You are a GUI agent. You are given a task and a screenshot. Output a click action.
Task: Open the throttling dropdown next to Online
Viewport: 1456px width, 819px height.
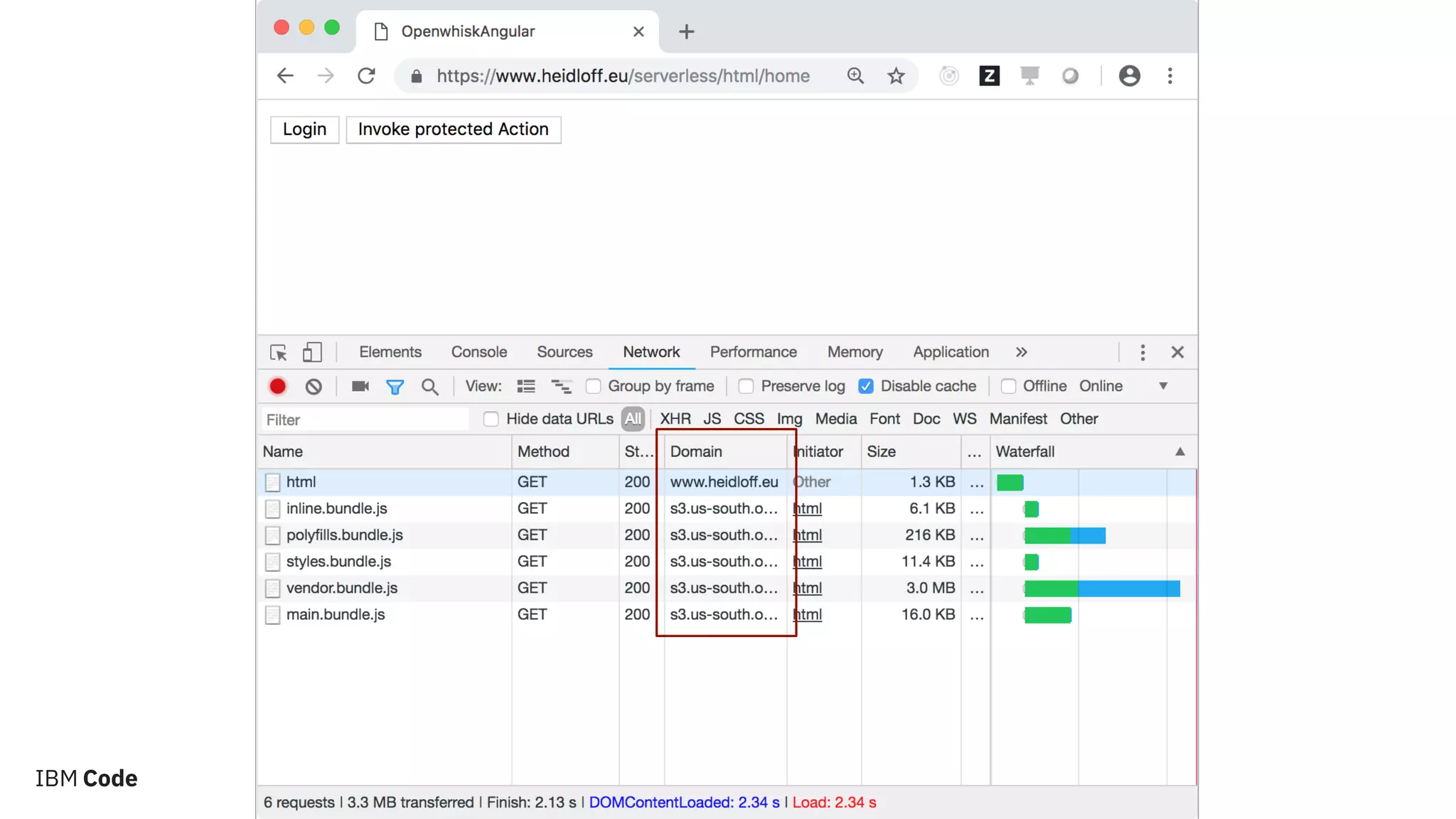point(1163,386)
